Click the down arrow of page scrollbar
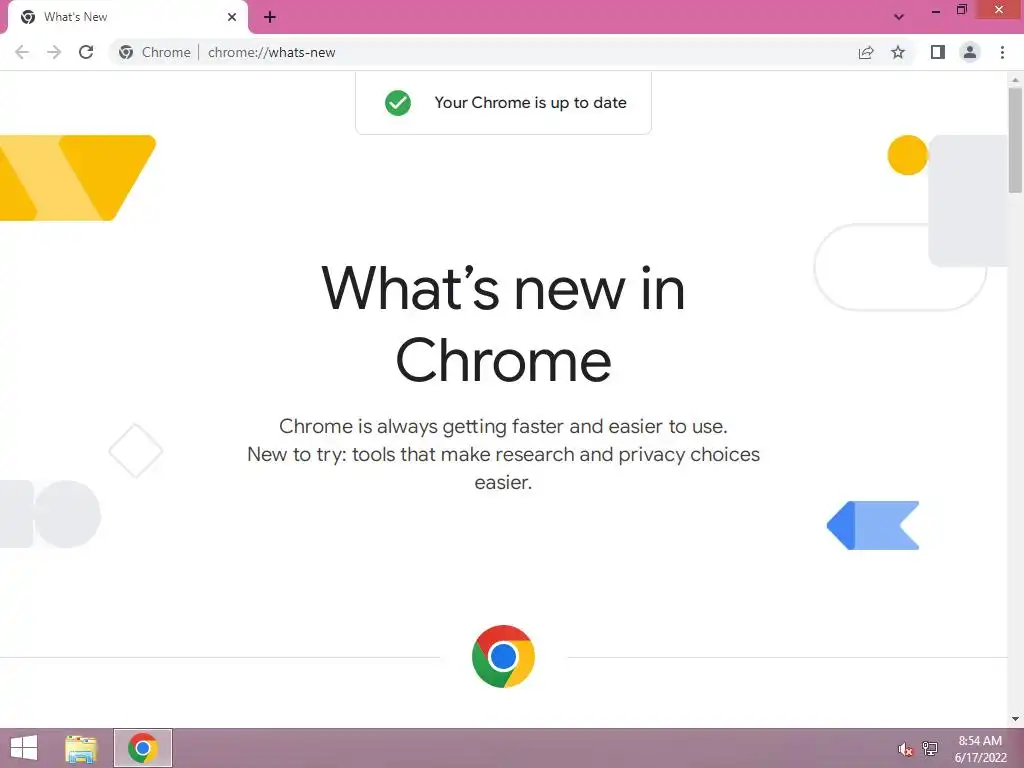This screenshot has height=768, width=1024. coord(1016,719)
